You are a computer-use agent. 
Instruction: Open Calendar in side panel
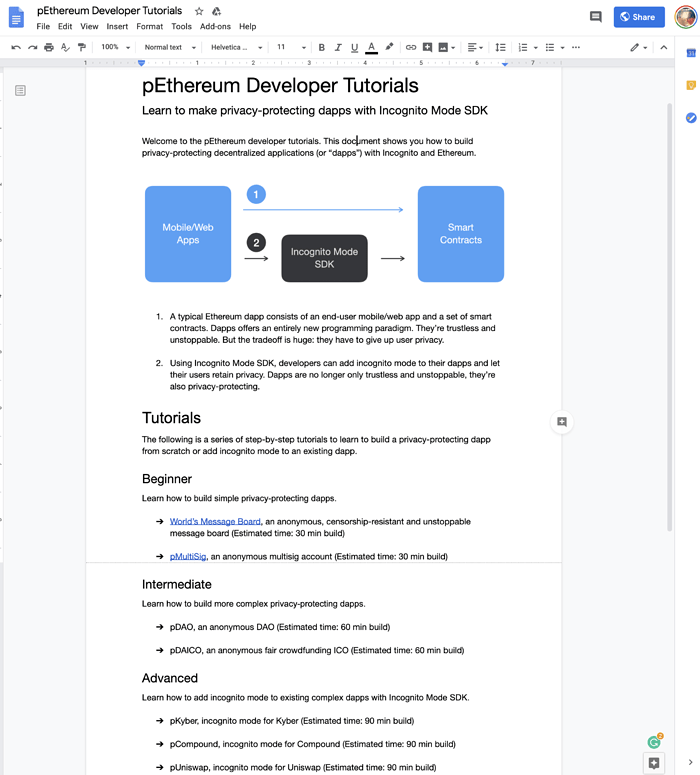pyautogui.click(x=691, y=53)
